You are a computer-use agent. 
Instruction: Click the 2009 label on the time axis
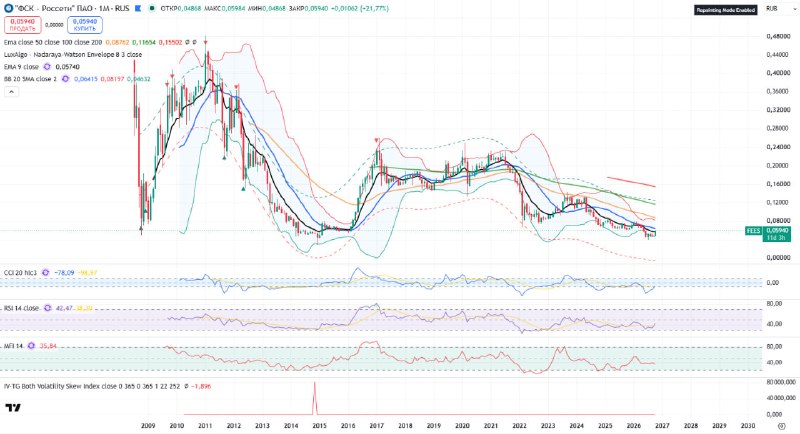tap(148, 426)
